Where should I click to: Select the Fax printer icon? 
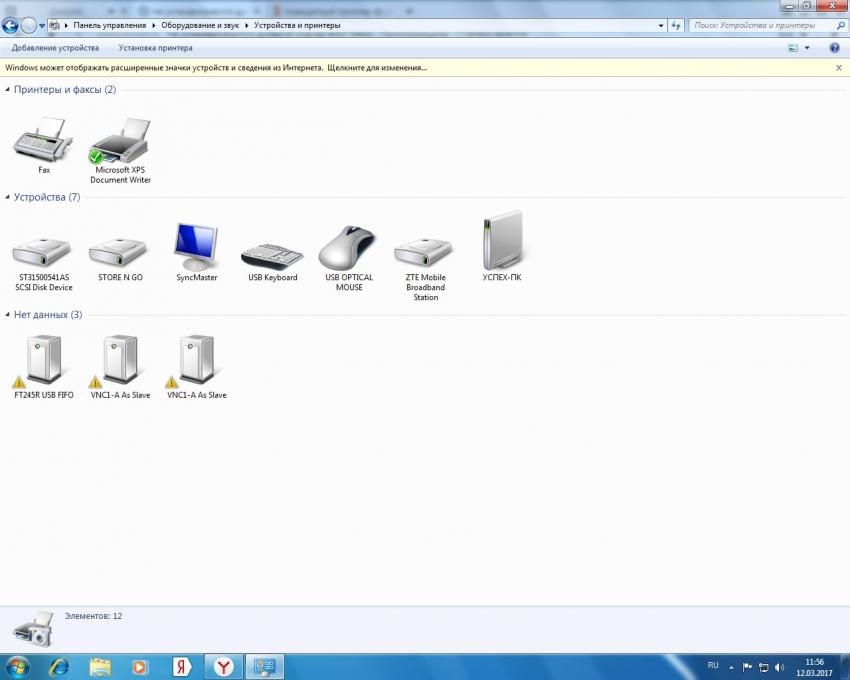point(43,141)
